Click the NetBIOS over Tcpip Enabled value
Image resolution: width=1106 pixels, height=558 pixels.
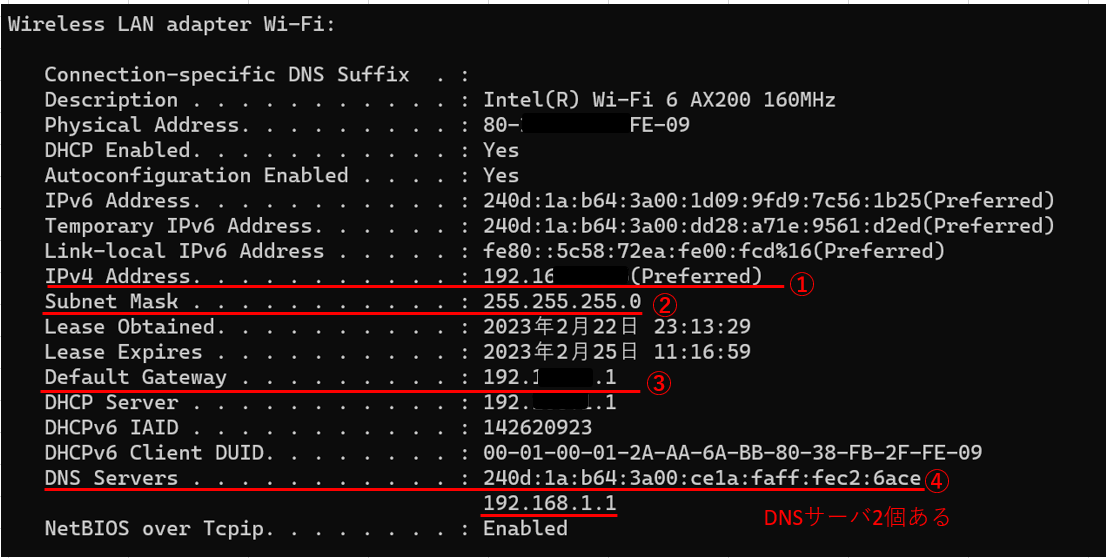click(525, 528)
